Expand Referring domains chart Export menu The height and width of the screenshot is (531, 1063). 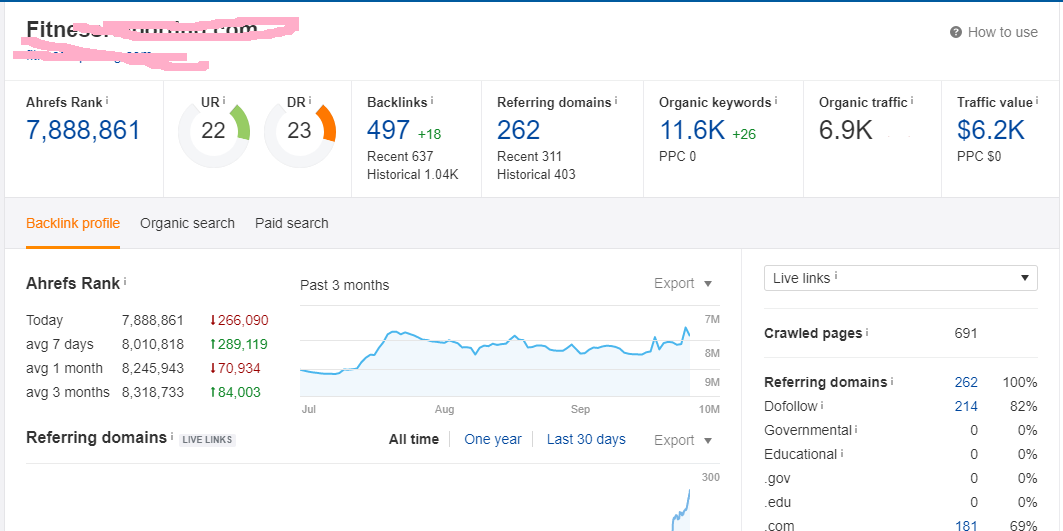pyautogui.click(x=683, y=440)
